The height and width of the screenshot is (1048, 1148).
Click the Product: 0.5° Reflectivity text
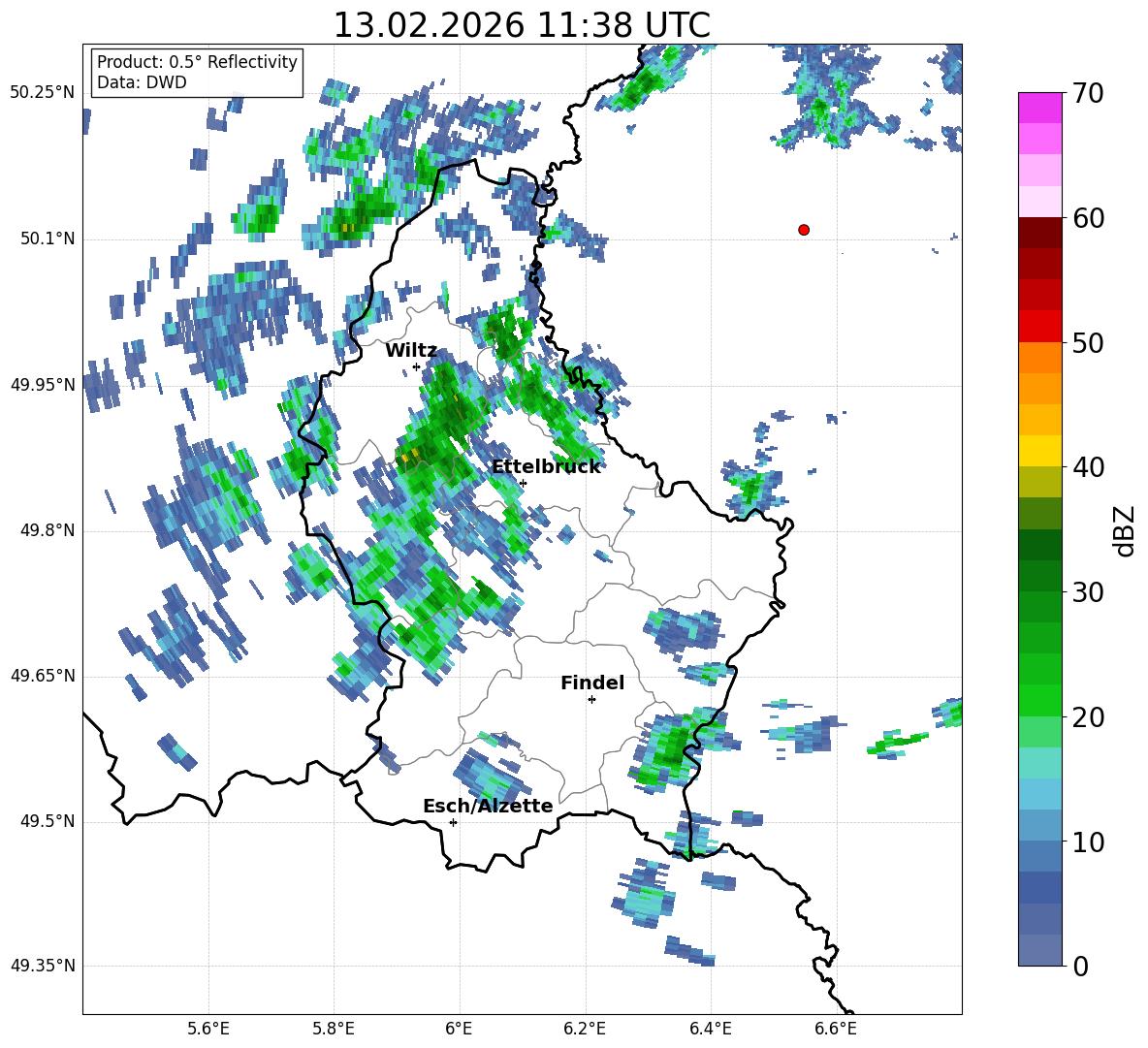[197, 62]
